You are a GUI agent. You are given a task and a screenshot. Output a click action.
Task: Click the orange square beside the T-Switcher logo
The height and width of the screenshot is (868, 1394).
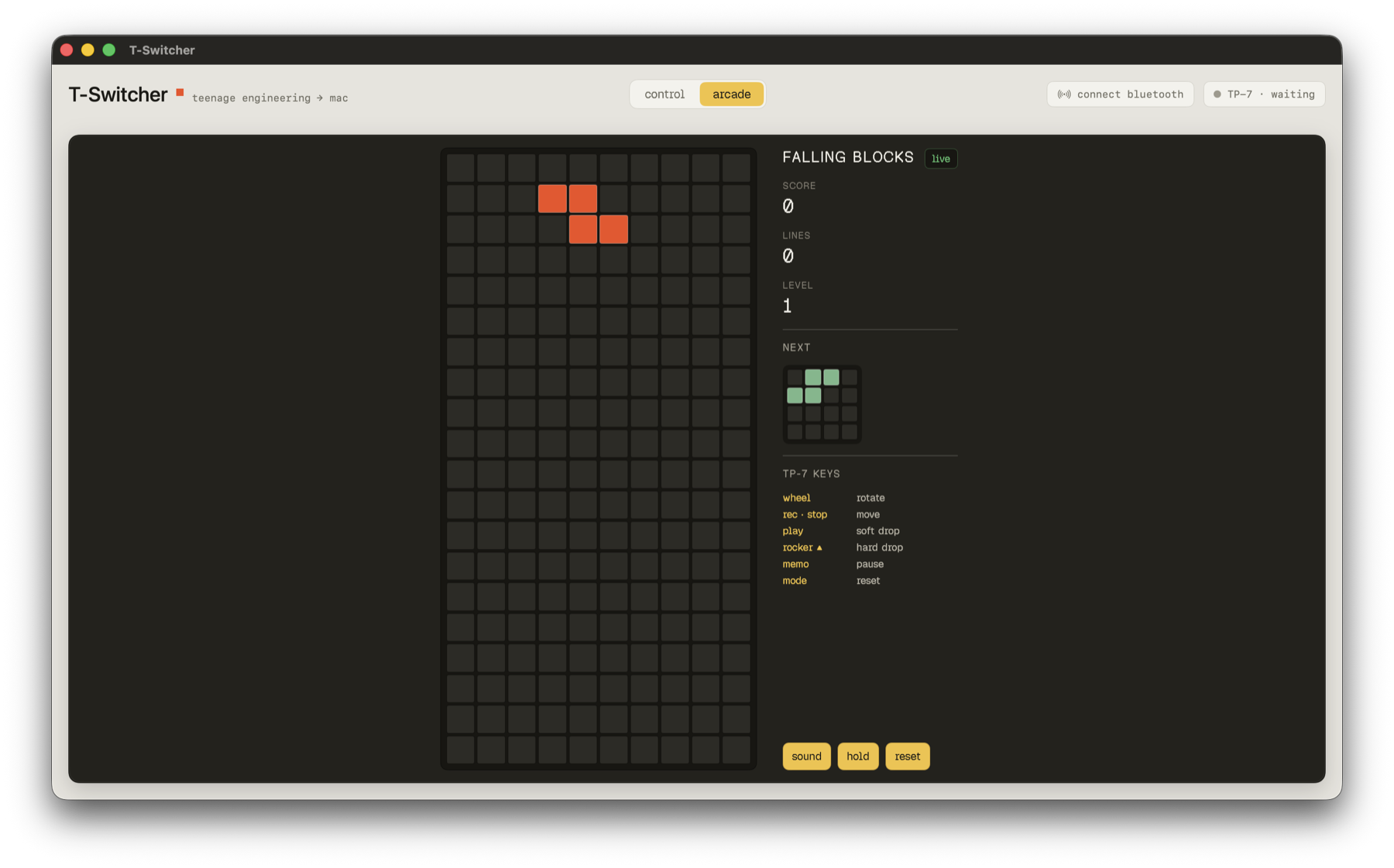pos(180,93)
